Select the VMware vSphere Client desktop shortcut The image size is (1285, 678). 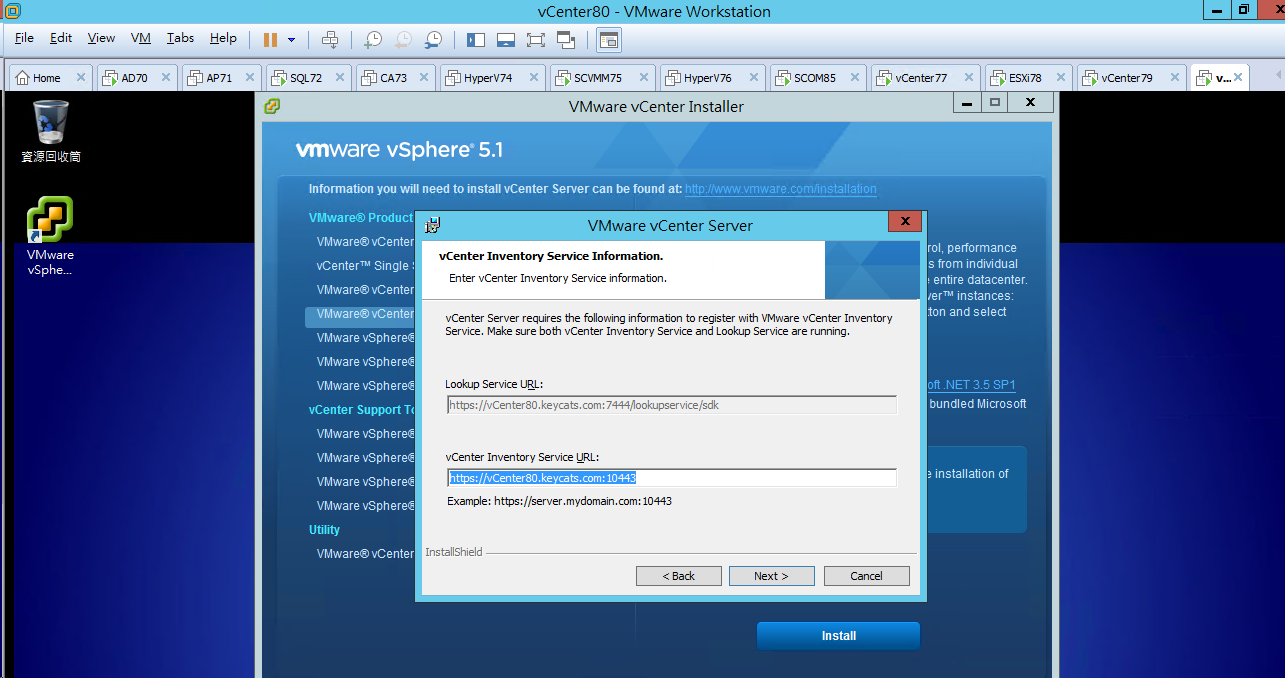pos(51,236)
